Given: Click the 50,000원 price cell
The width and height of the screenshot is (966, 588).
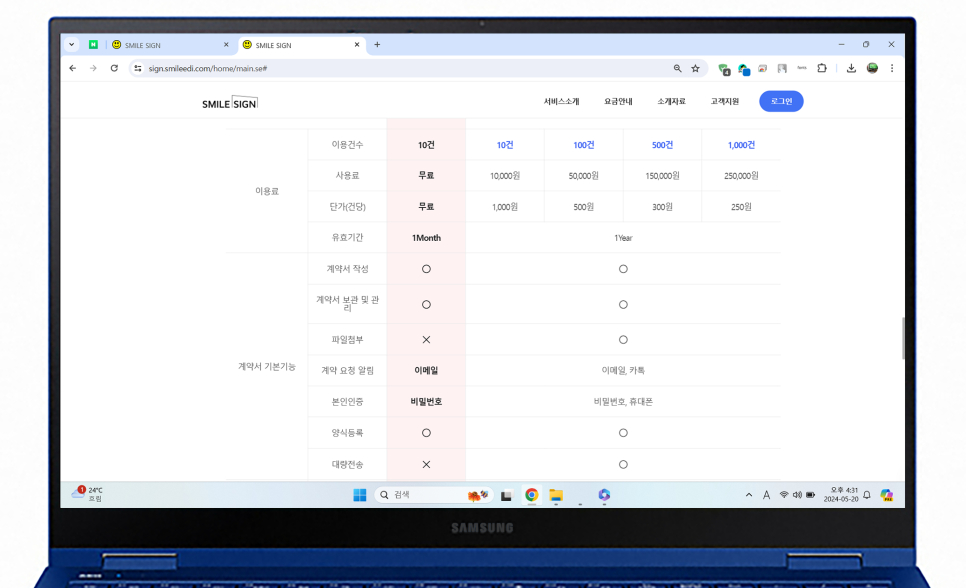Looking at the screenshot, I should (583, 176).
